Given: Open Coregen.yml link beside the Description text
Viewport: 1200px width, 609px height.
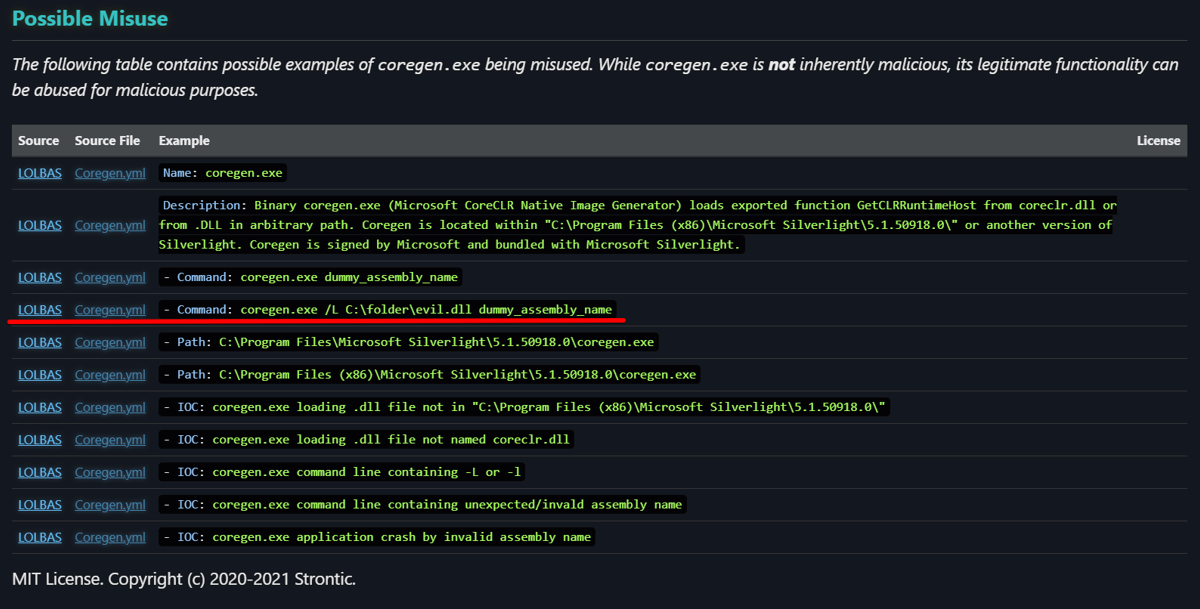Looking at the screenshot, I should tap(110, 225).
